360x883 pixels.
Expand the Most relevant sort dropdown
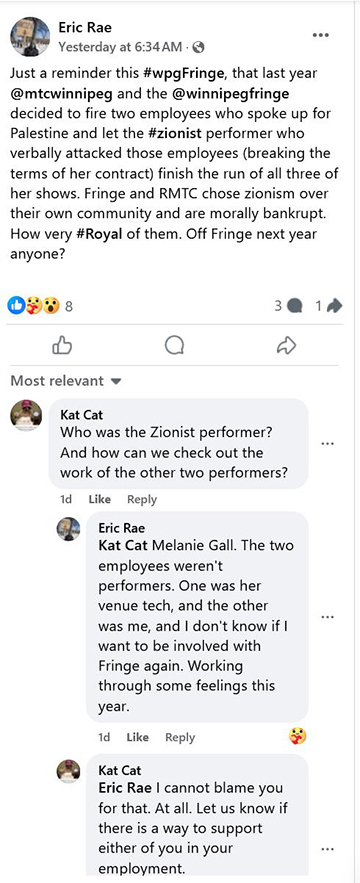pyautogui.click(x=66, y=381)
